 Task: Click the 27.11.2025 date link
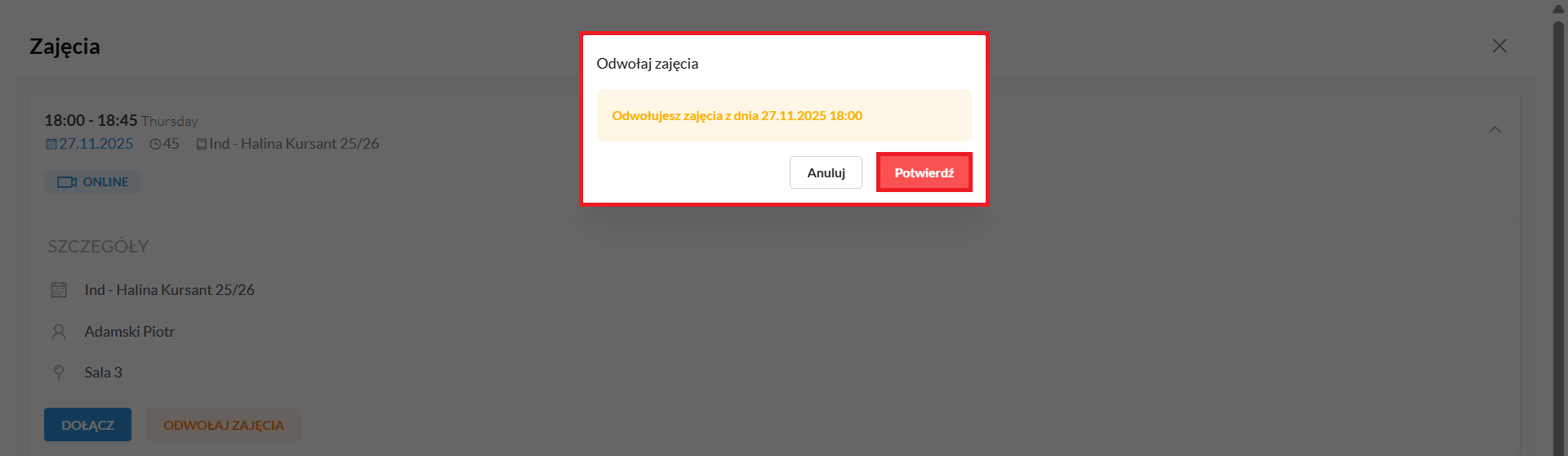click(x=96, y=144)
